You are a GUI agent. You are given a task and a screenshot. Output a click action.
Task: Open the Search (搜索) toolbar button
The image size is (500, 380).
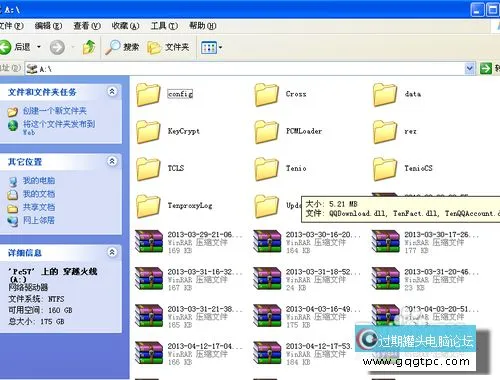(122, 47)
